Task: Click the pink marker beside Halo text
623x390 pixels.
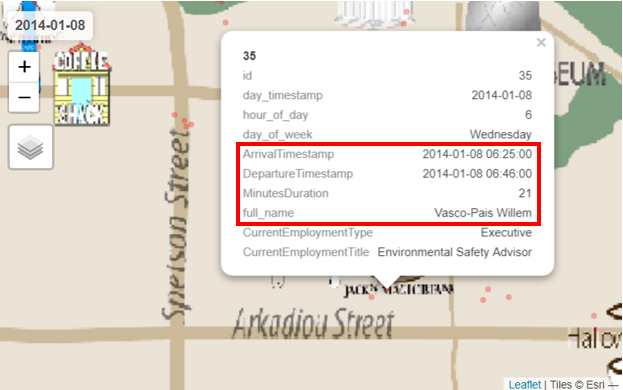Action: [594, 316]
